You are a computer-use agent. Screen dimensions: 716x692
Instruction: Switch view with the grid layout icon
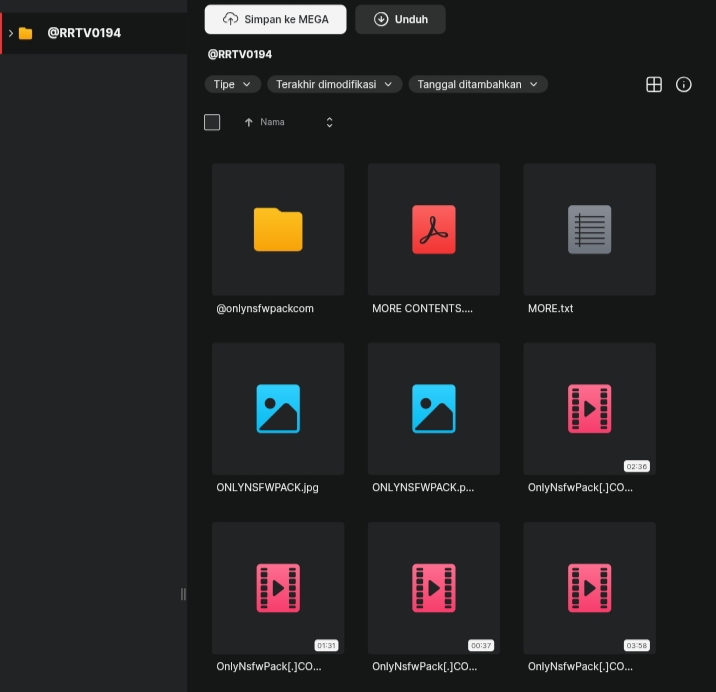click(x=654, y=85)
